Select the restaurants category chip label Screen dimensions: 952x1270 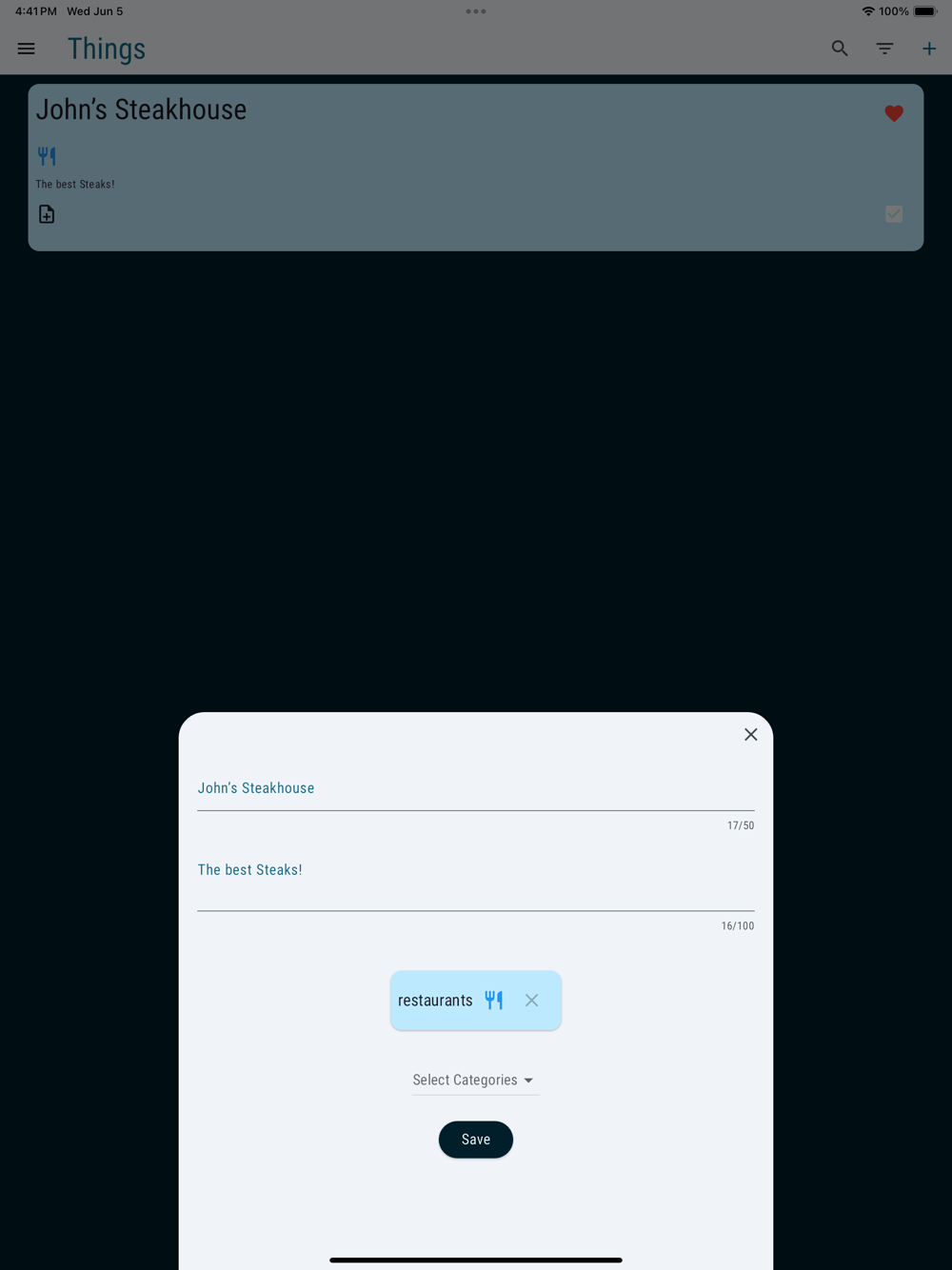click(435, 1001)
